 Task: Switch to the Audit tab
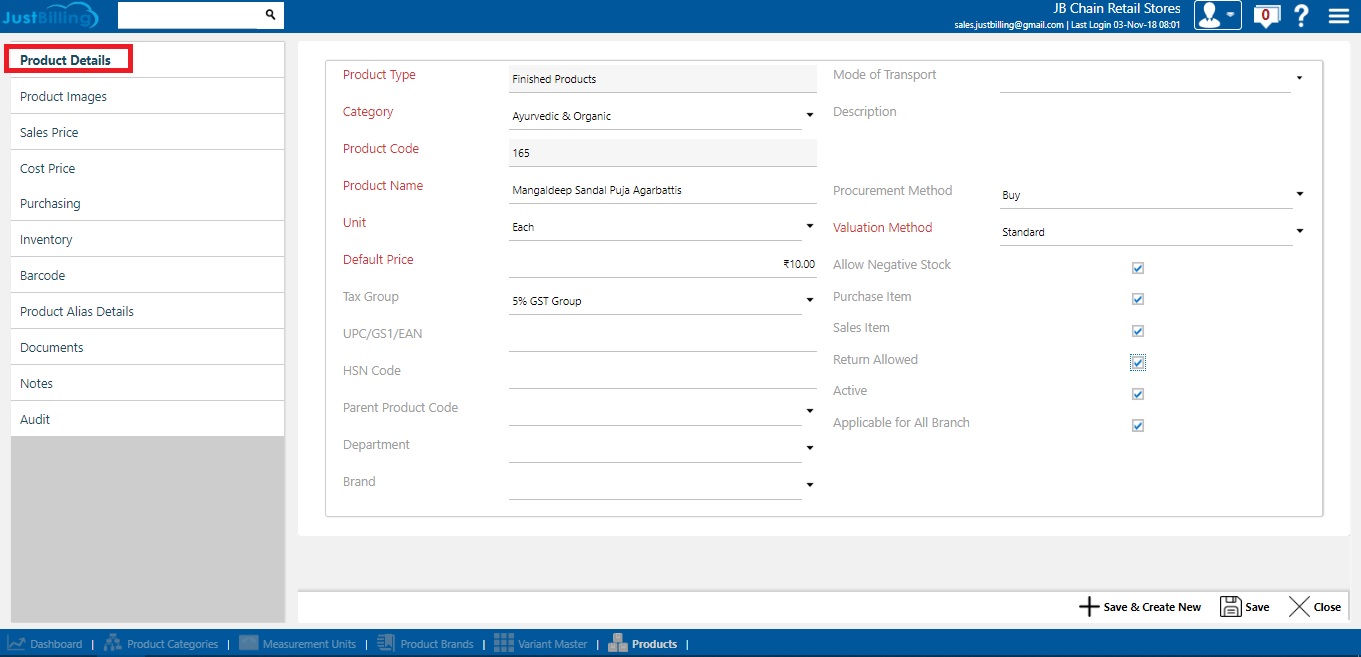(x=147, y=420)
